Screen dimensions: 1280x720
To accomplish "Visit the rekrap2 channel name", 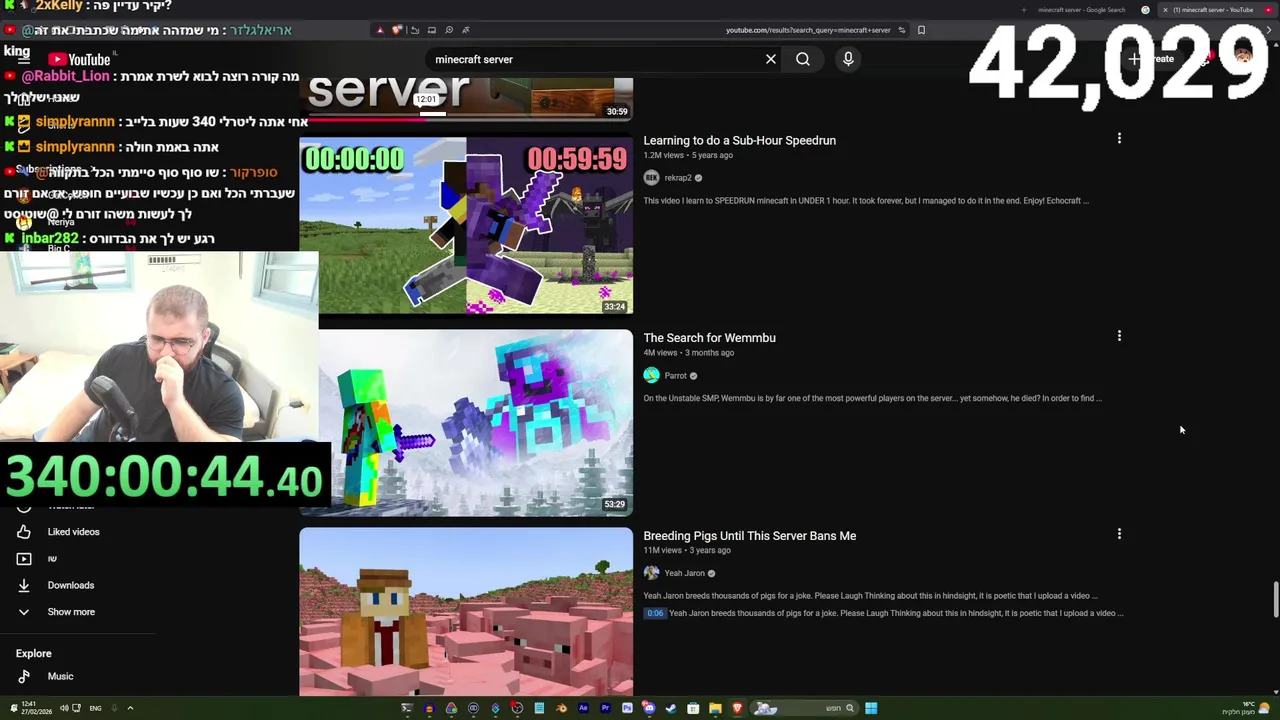I will pos(678,178).
